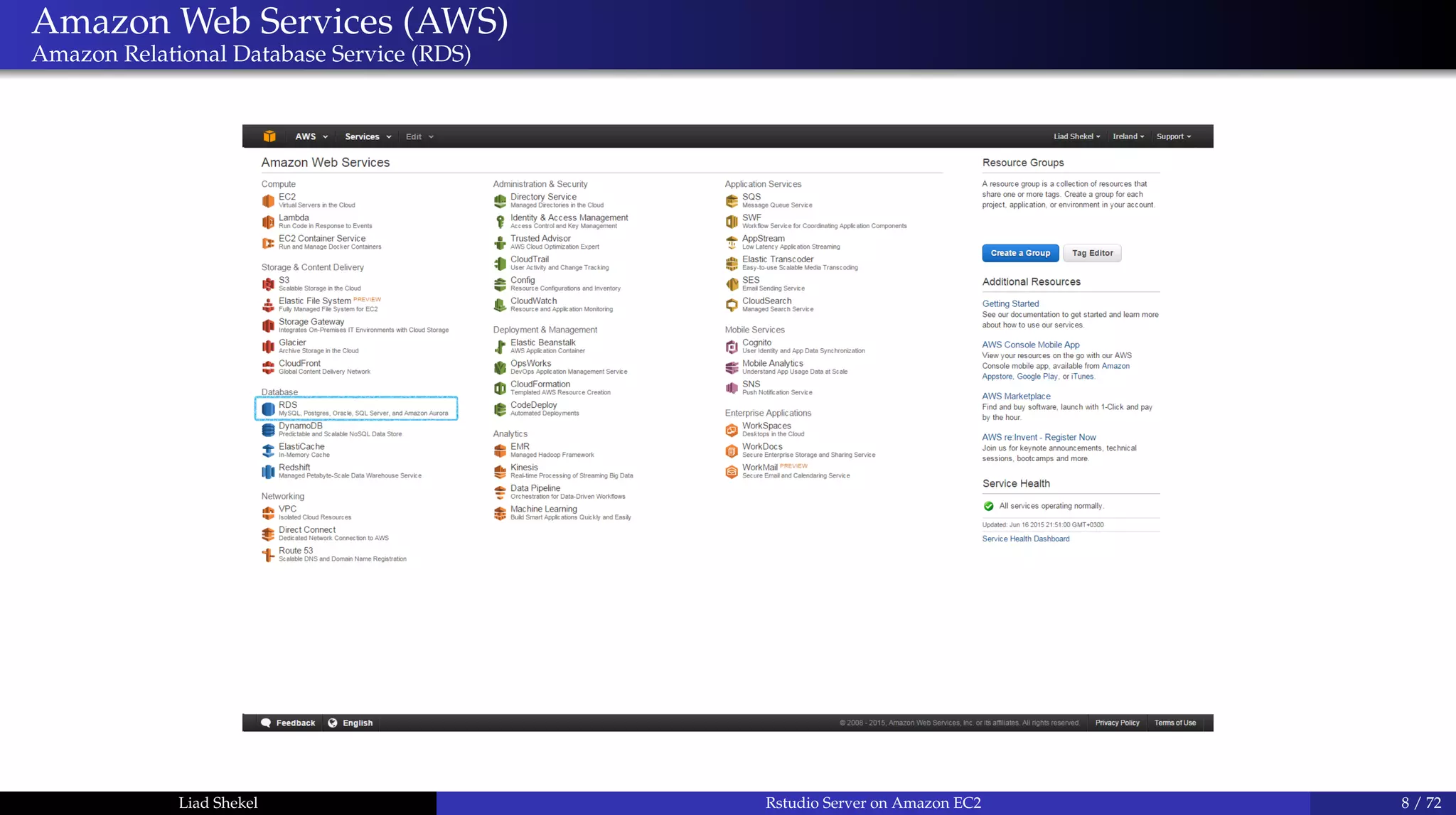Image resolution: width=1456 pixels, height=815 pixels.
Task: Open the S3 storage icon
Action: (x=268, y=284)
